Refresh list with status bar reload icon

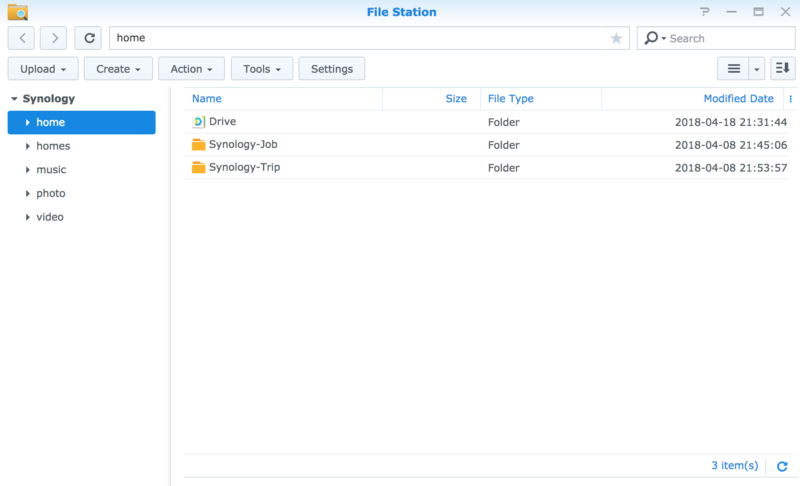(782, 466)
